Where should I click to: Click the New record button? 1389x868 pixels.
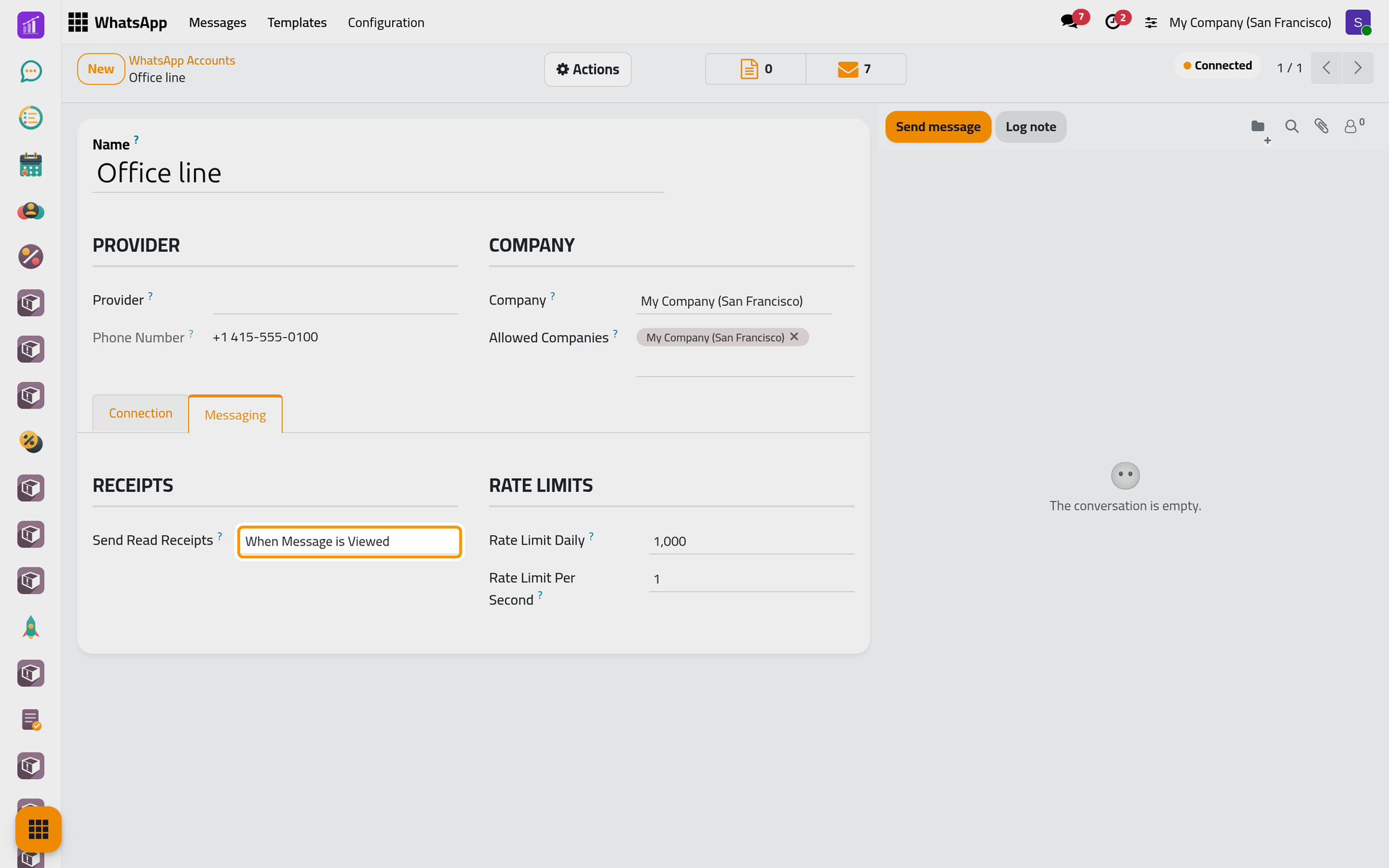(101, 69)
